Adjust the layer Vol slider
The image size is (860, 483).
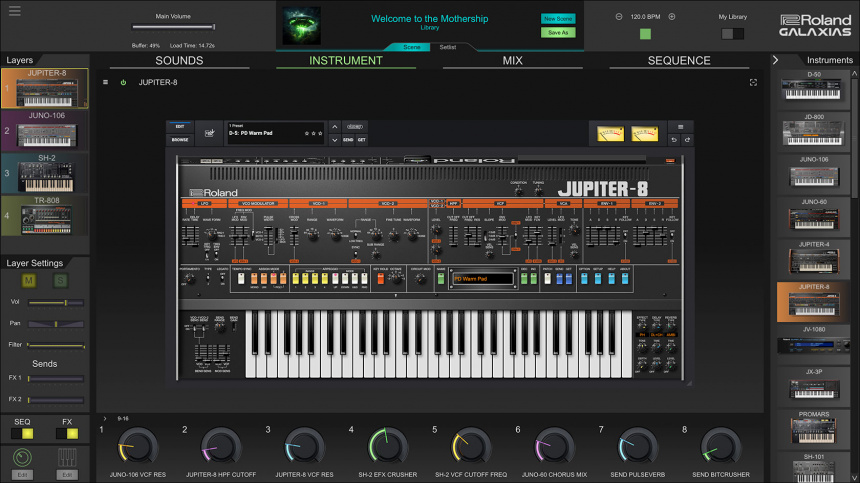(x=55, y=303)
